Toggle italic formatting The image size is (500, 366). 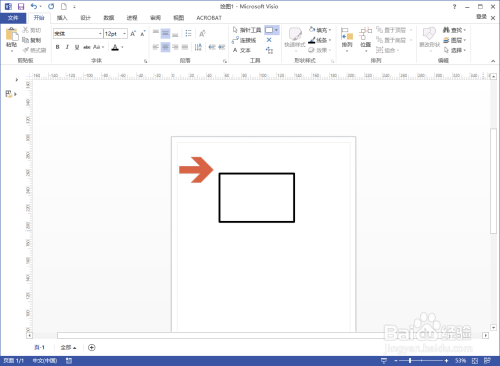pyautogui.click(x=67, y=47)
